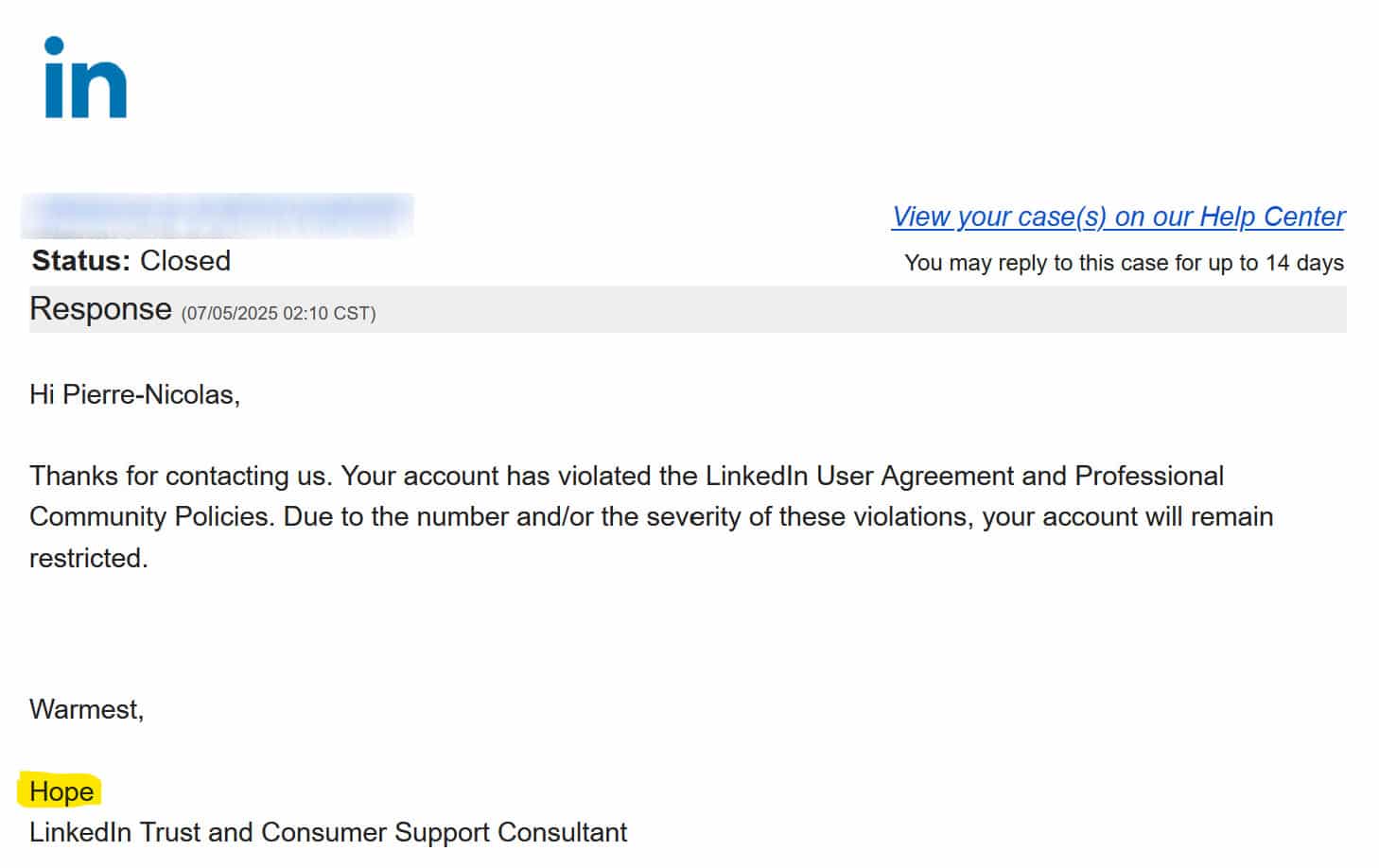The image size is (1379, 868).
Task: Click the word Closed in status
Action: click(185, 261)
